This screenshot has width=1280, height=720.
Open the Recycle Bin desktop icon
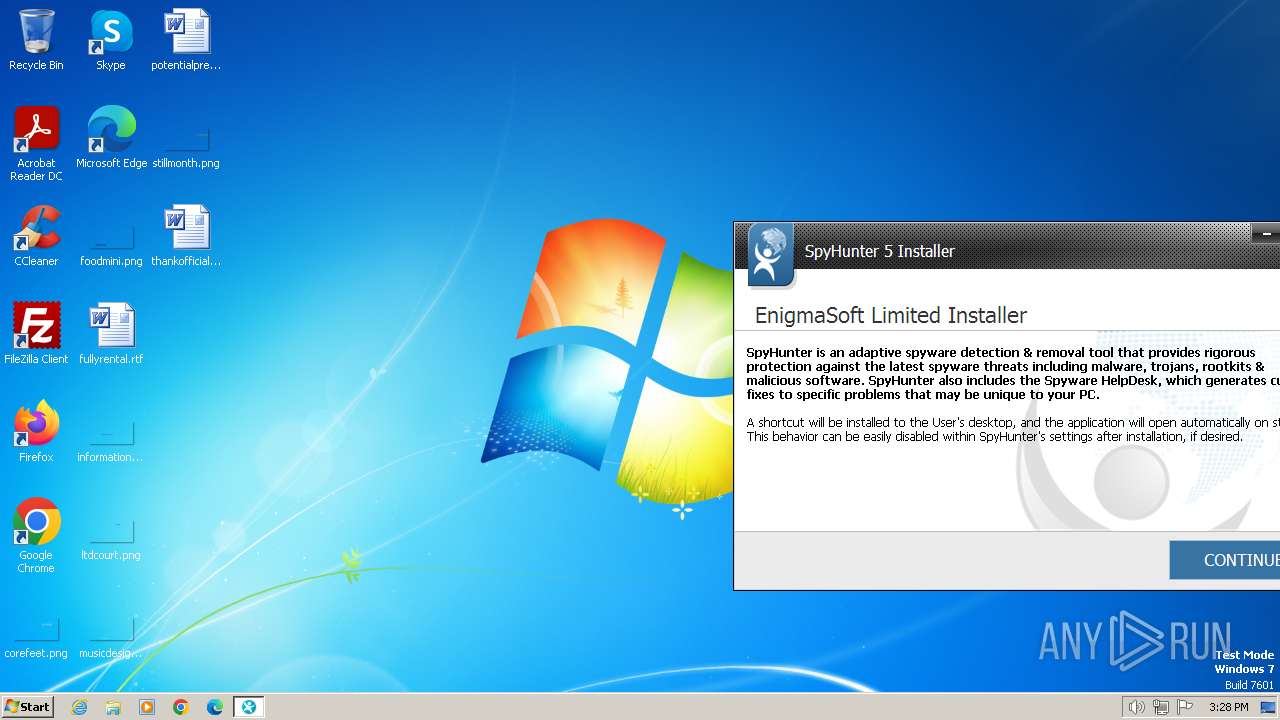(x=36, y=40)
